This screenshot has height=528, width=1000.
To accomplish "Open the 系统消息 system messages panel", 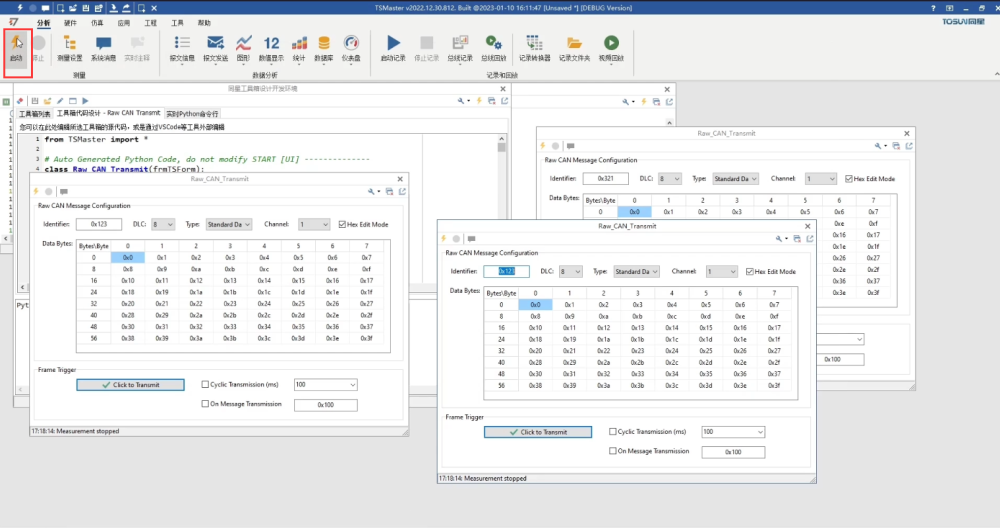I will point(103,44).
